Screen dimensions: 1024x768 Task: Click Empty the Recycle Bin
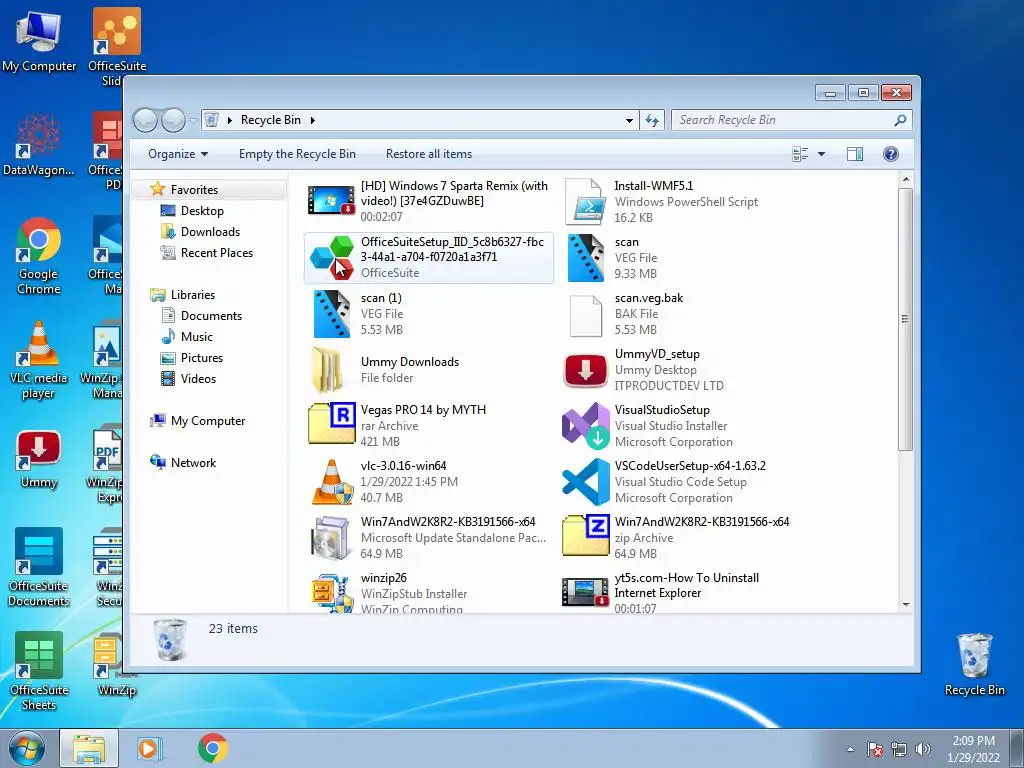pyautogui.click(x=297, y=154)
